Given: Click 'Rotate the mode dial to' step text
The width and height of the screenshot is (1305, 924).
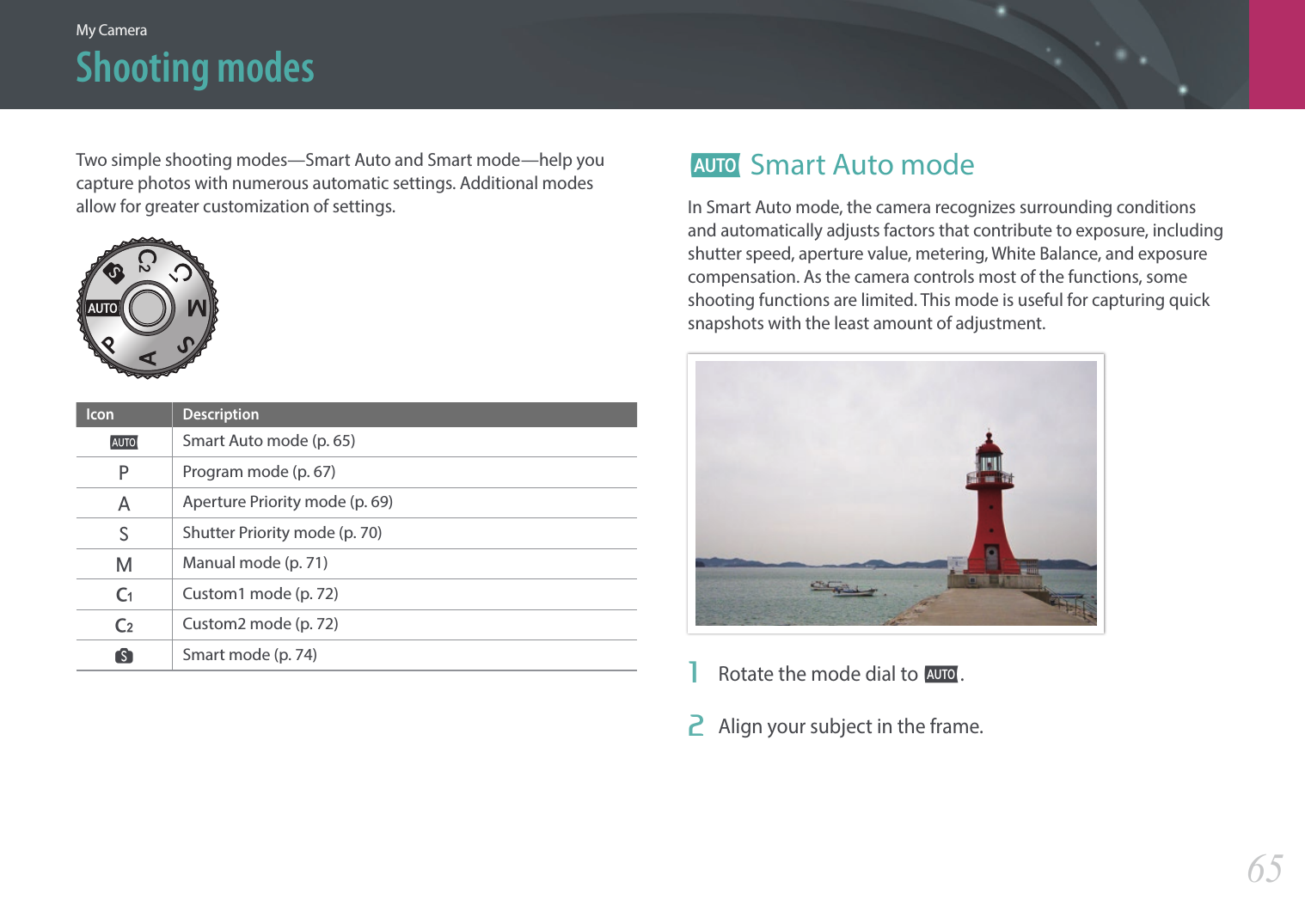Looking at the screenshot, I should 818,675.
